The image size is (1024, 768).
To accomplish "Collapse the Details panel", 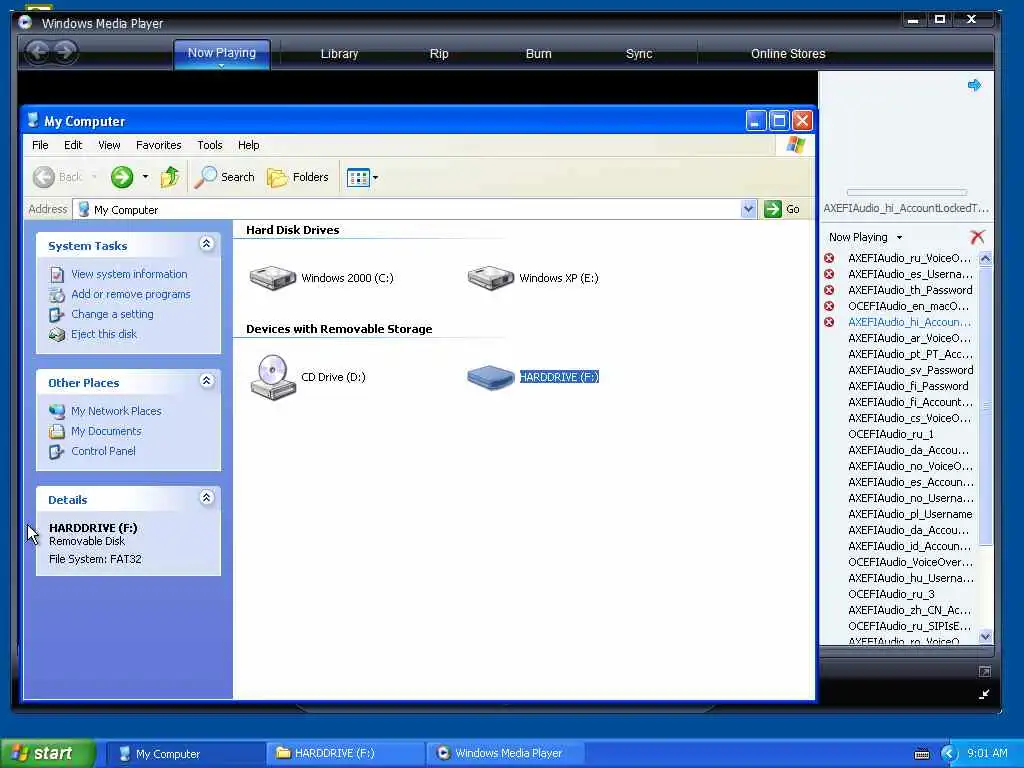I will [206, 498].
